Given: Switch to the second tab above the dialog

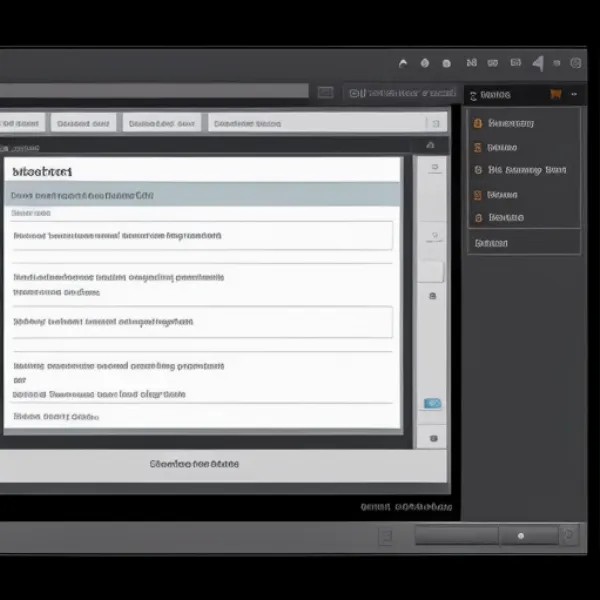Looking at the screenshot, I should tap(83, 123).
